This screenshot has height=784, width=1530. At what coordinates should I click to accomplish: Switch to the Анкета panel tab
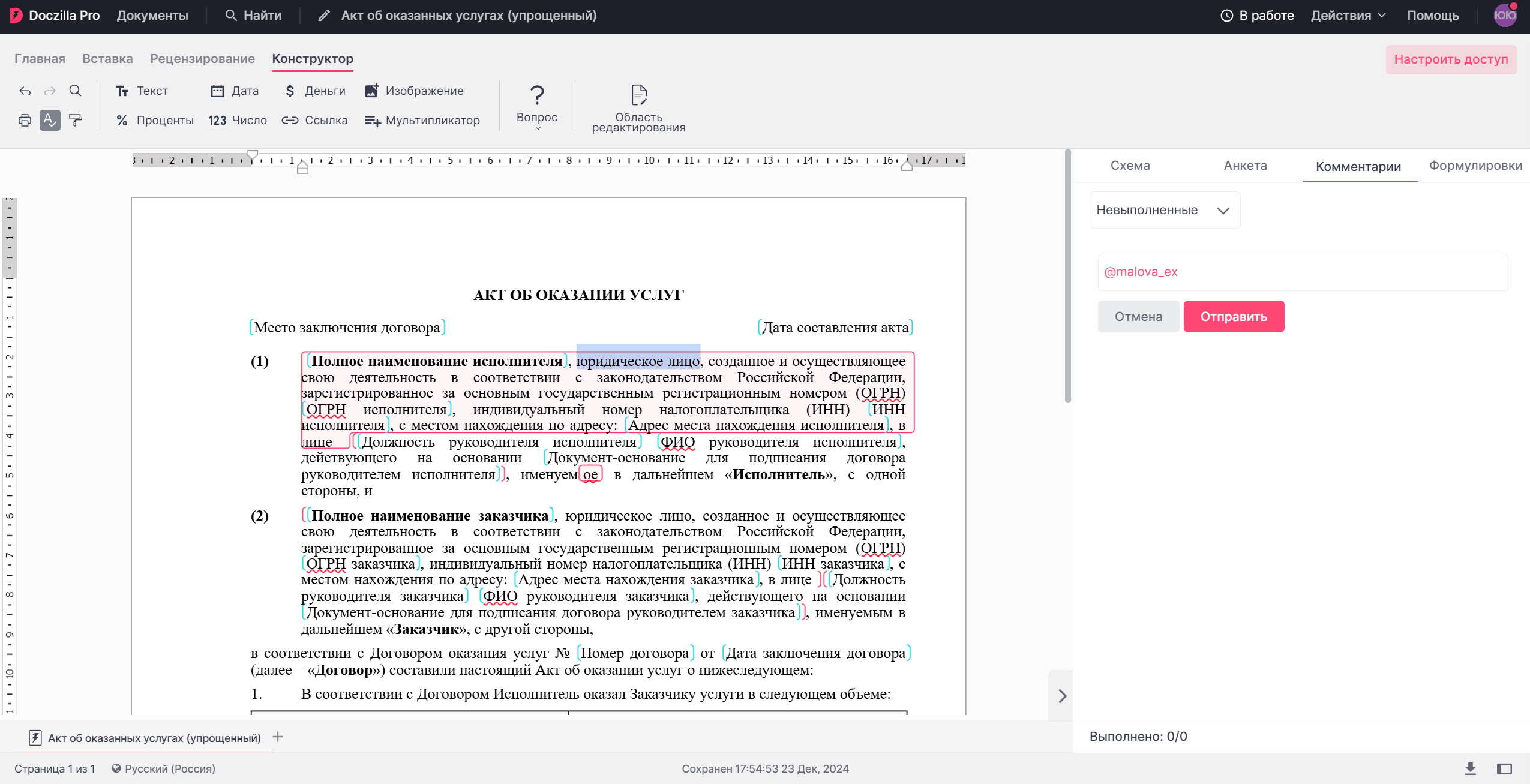pyautogui.click(x=1245, y=166)
